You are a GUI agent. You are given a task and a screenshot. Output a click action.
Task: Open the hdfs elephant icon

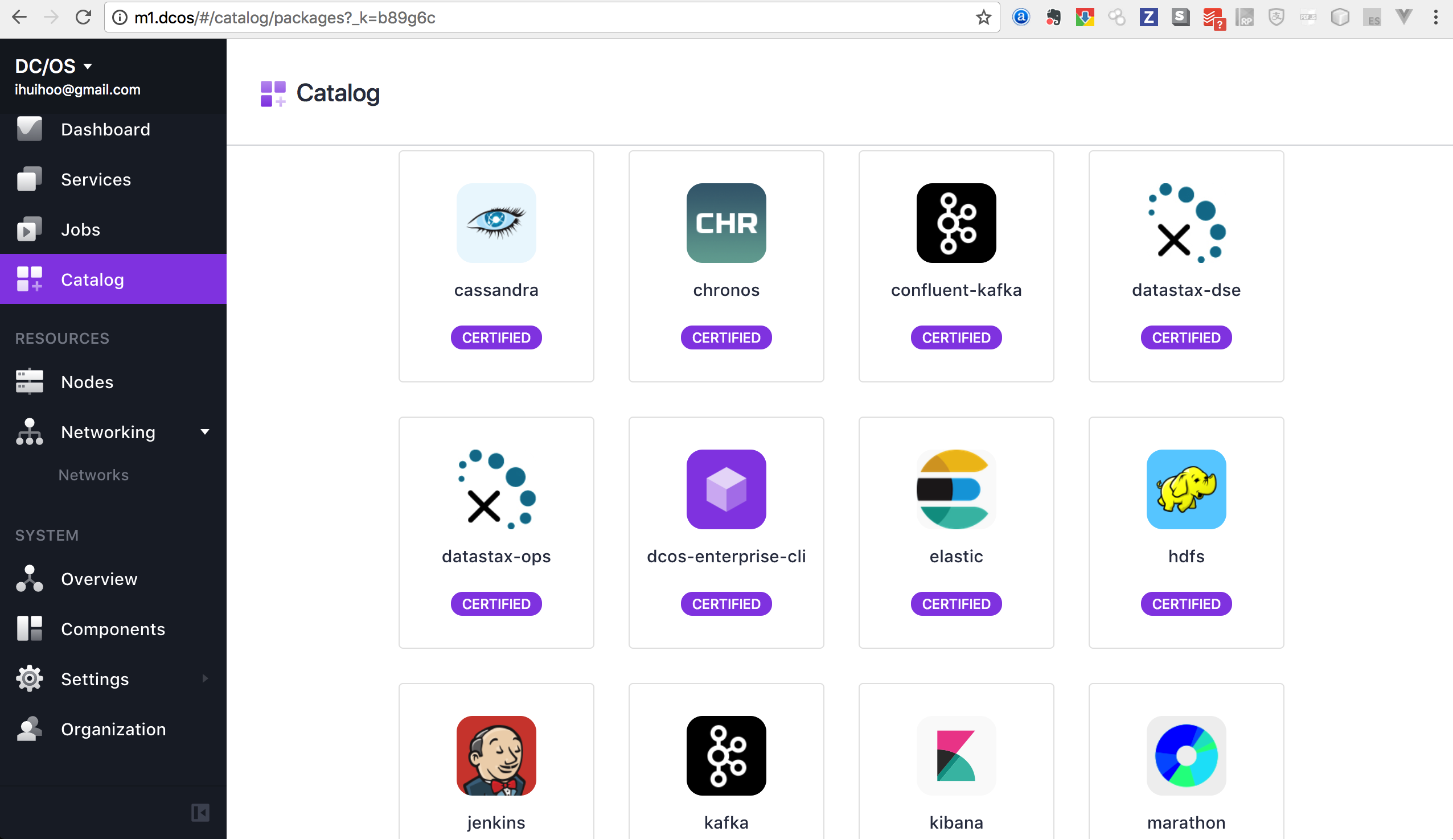[1186, 489]
